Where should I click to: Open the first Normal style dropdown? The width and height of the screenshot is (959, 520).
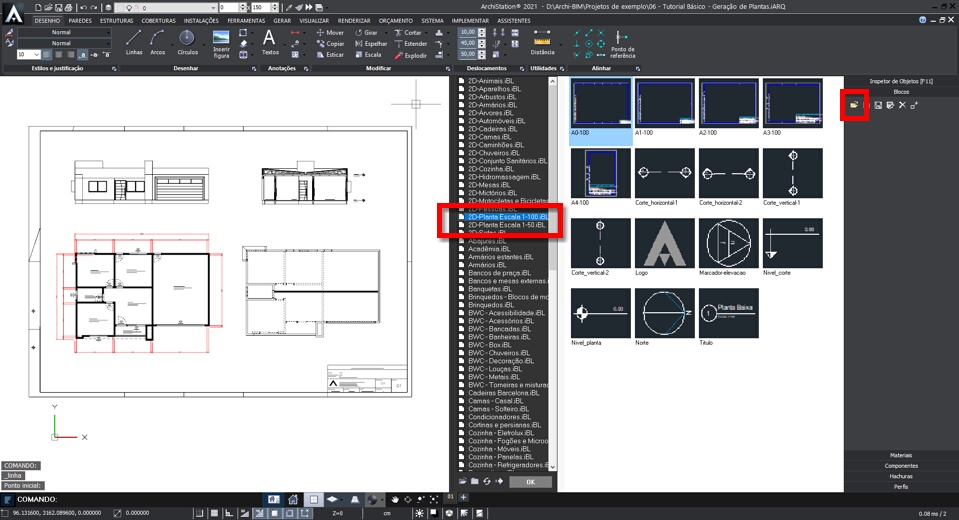click(64, 32)
